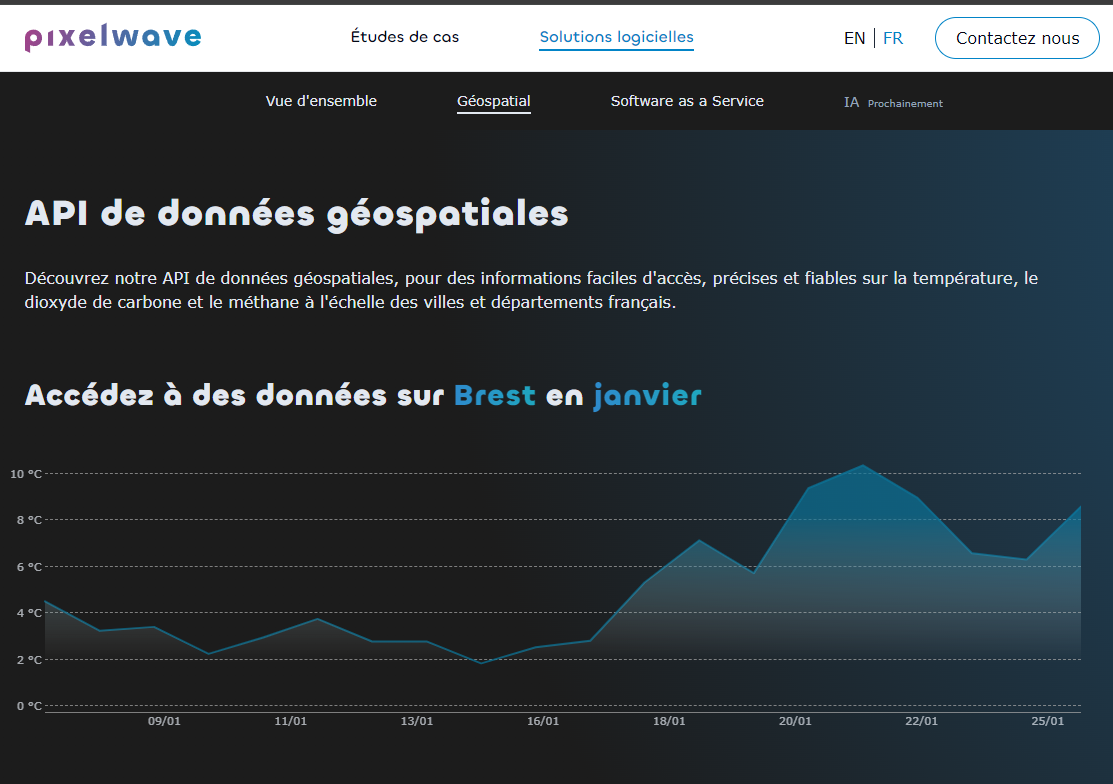Click the 11/01 date label

click(x=290, y=721)
